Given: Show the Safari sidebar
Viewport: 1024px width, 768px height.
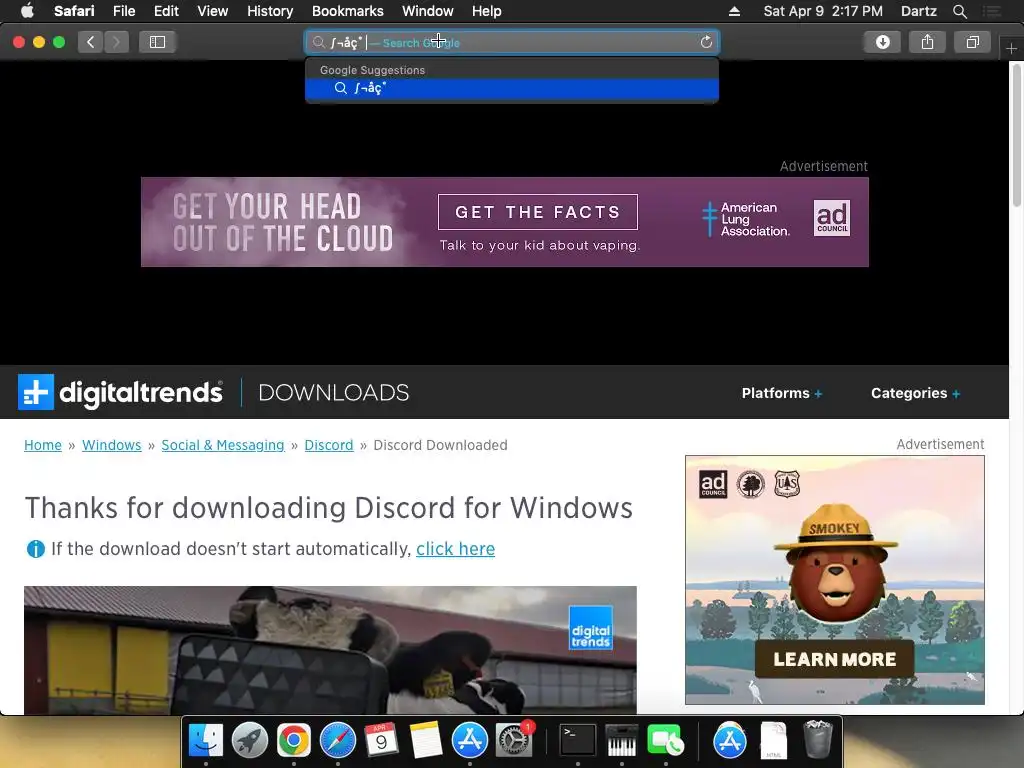Looking at the screenshot, I should click(x=157, y=42).
